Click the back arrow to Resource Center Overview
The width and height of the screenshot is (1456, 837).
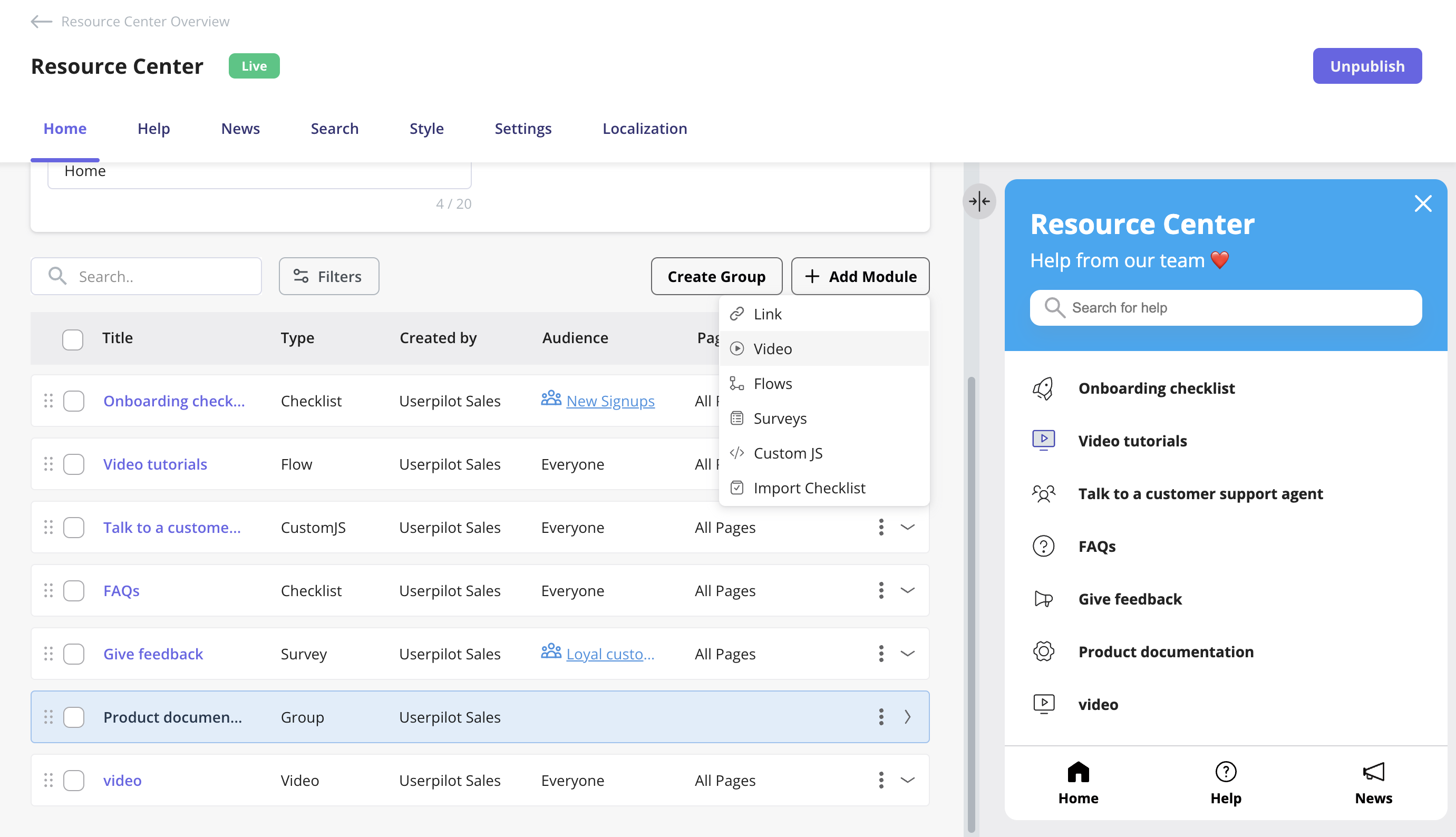pos(42,22)
